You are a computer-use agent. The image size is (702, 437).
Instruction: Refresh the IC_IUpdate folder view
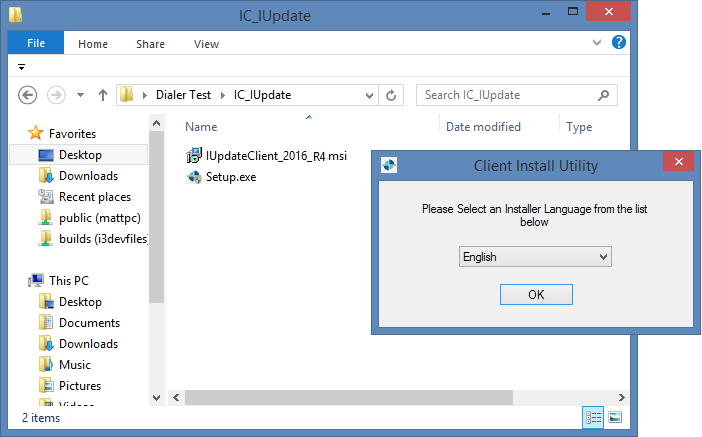391,95
